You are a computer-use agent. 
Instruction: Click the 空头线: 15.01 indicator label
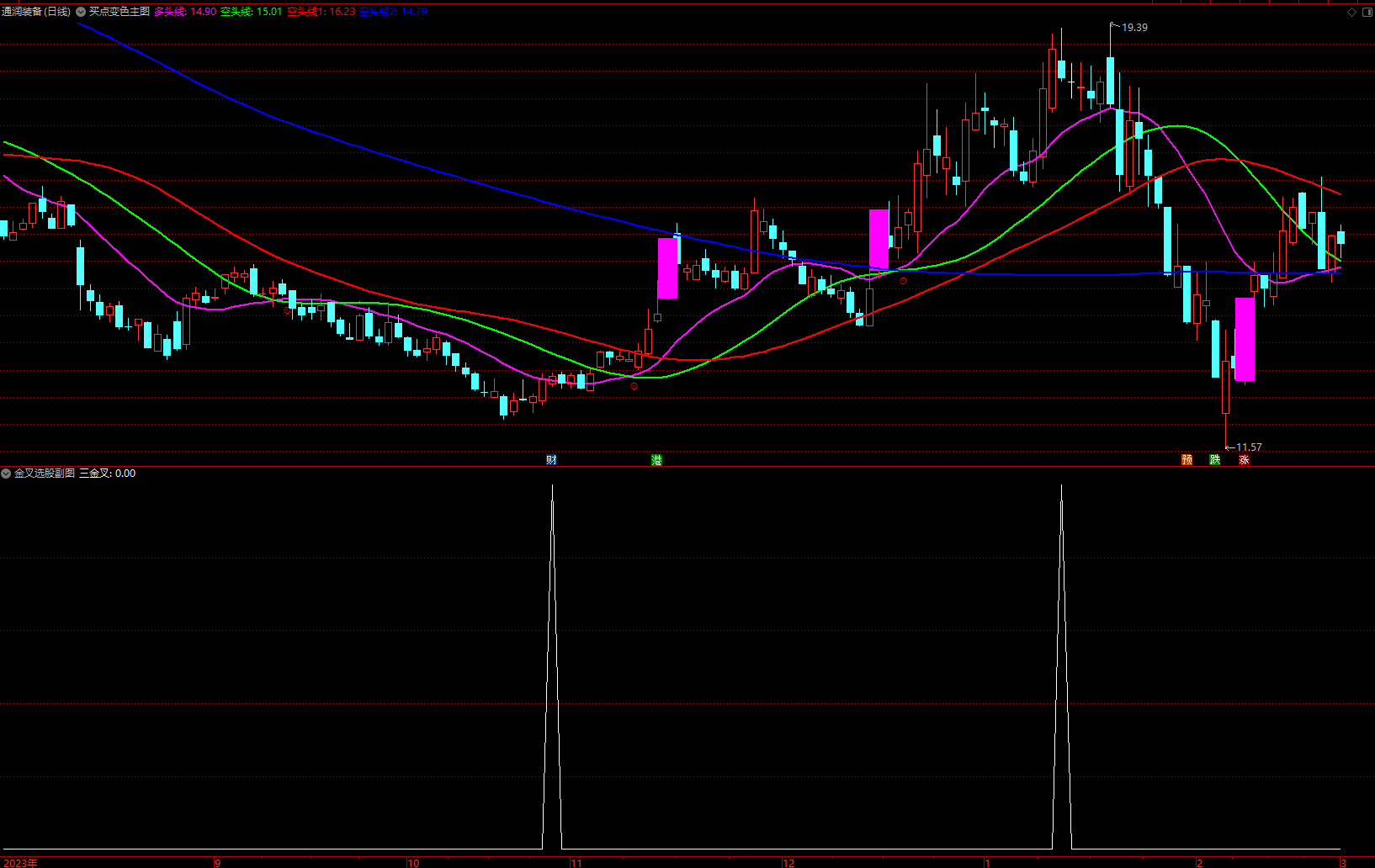point(252,12)
